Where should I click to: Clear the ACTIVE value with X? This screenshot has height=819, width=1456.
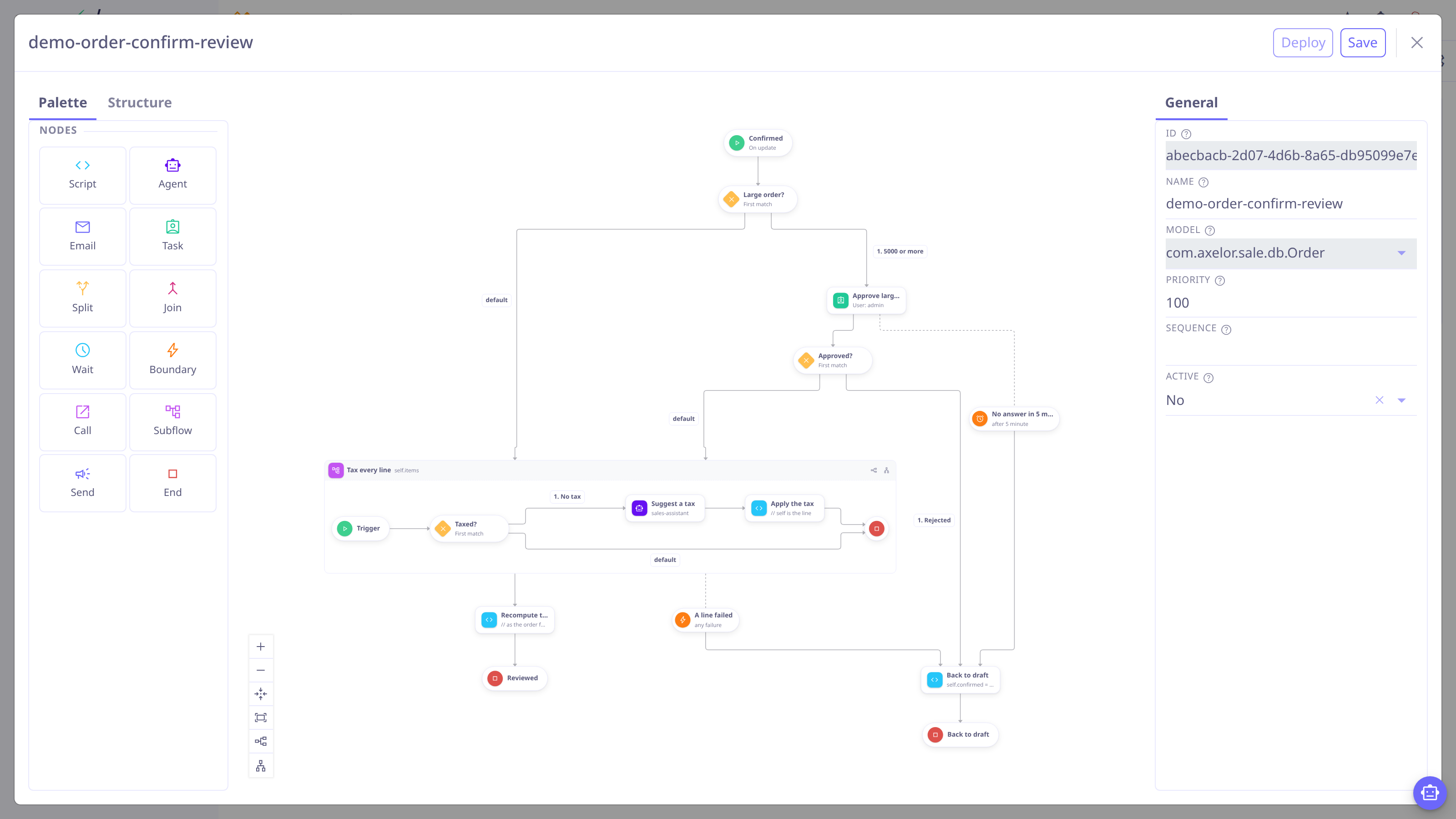(1380, 400)
